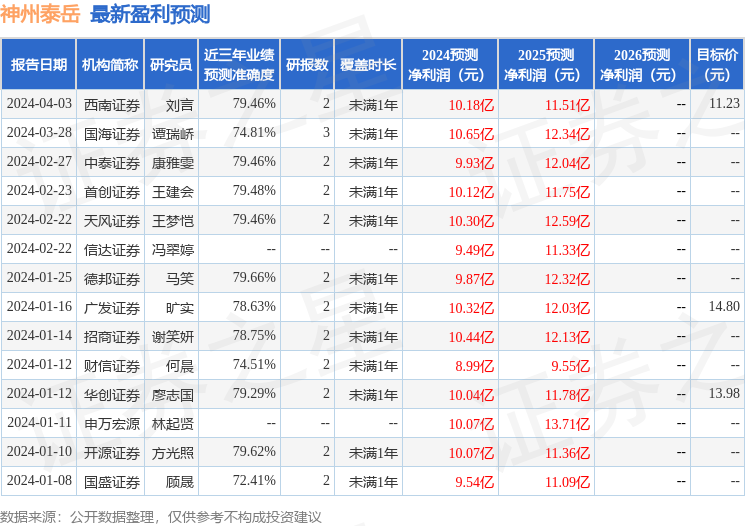Click accuracy value 79.66%
The height and width of the screenshot is (526, 745).
click(254, 277)
